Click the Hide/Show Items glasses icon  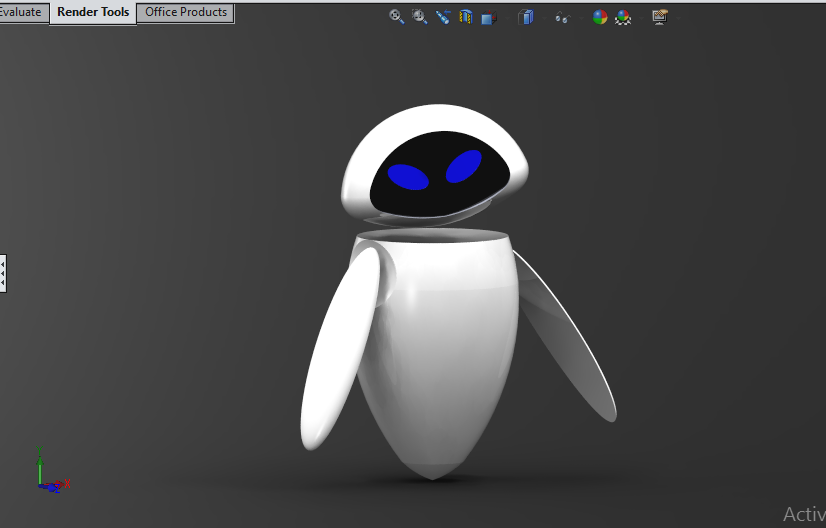click(563, 18)
